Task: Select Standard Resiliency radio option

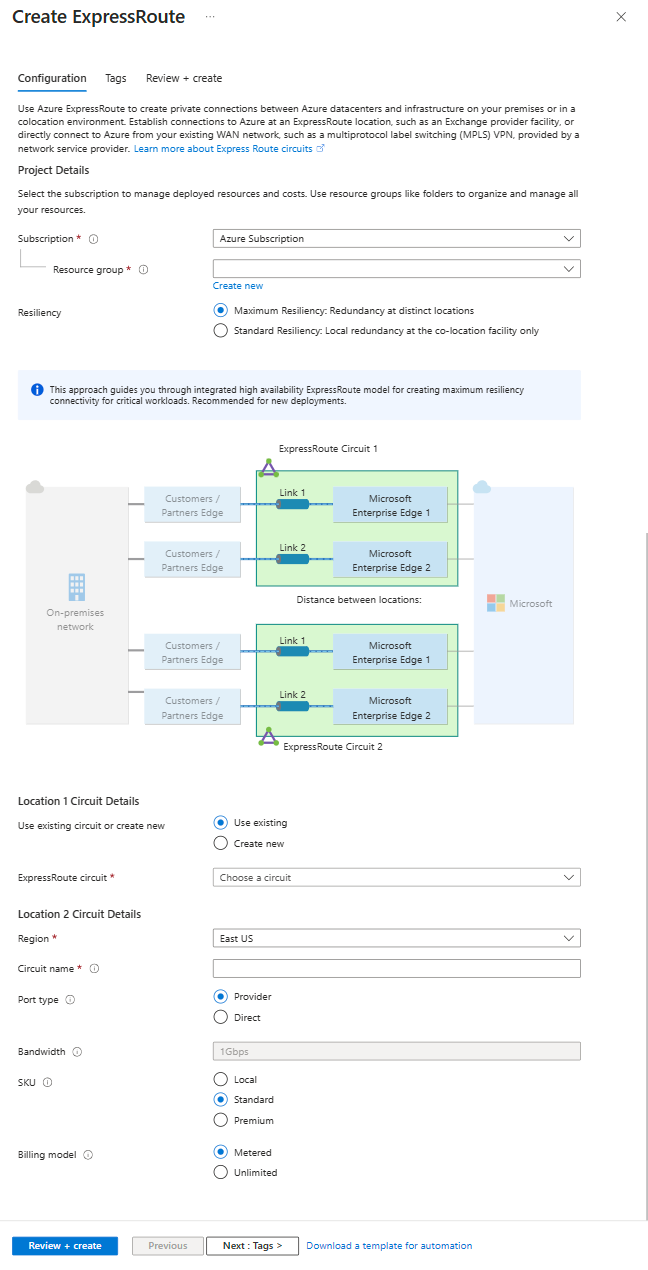Action: tap(221, 331)
